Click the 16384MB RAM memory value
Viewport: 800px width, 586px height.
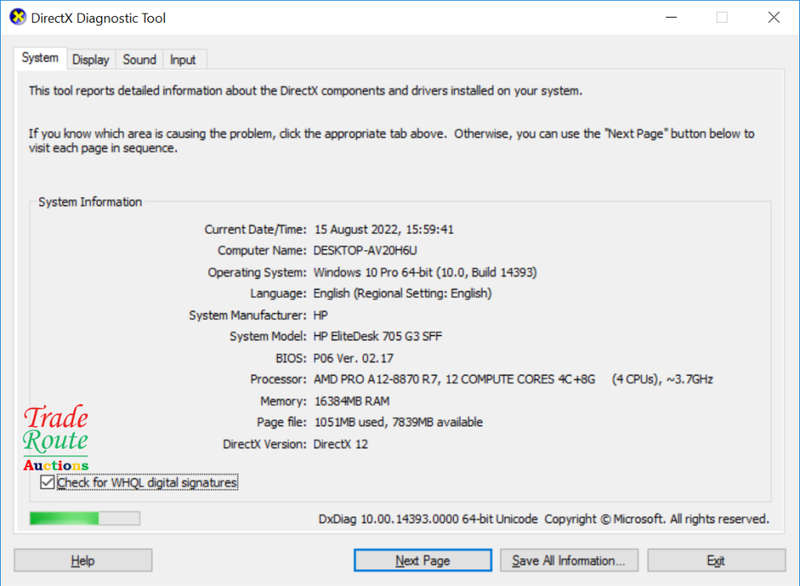click(x=352, y=401)
